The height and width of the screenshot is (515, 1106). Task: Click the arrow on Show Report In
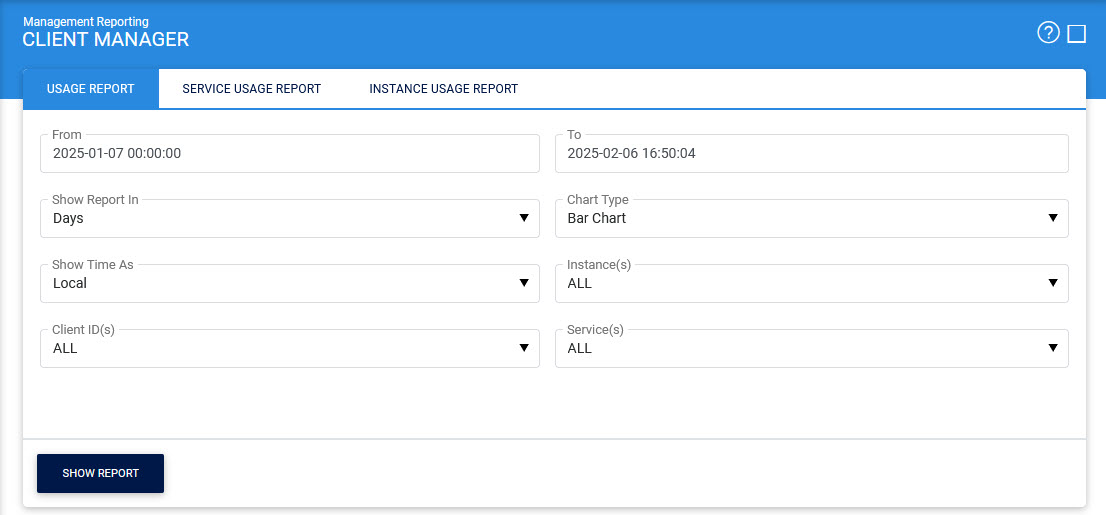click(524, 219)
